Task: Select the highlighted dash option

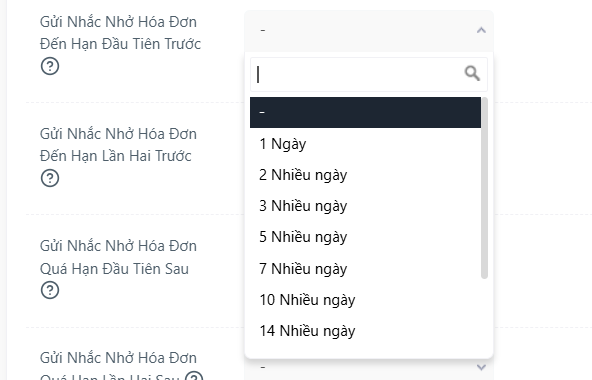Action: click(x=365, y=113)
